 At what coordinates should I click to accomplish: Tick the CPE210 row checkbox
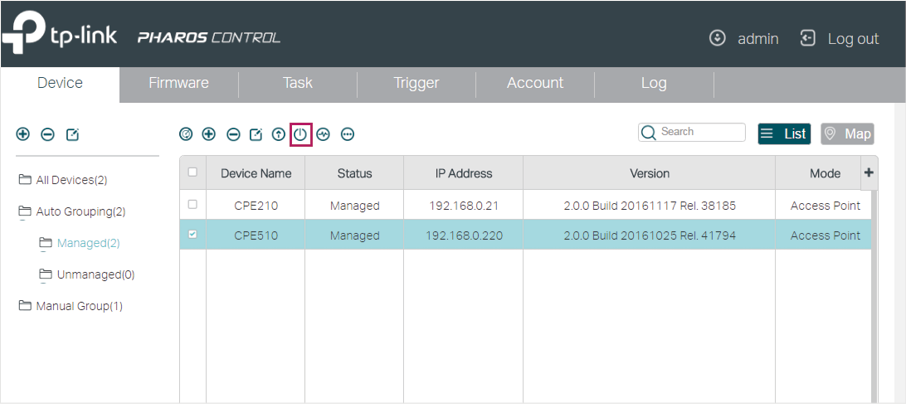tap(192, 205)
